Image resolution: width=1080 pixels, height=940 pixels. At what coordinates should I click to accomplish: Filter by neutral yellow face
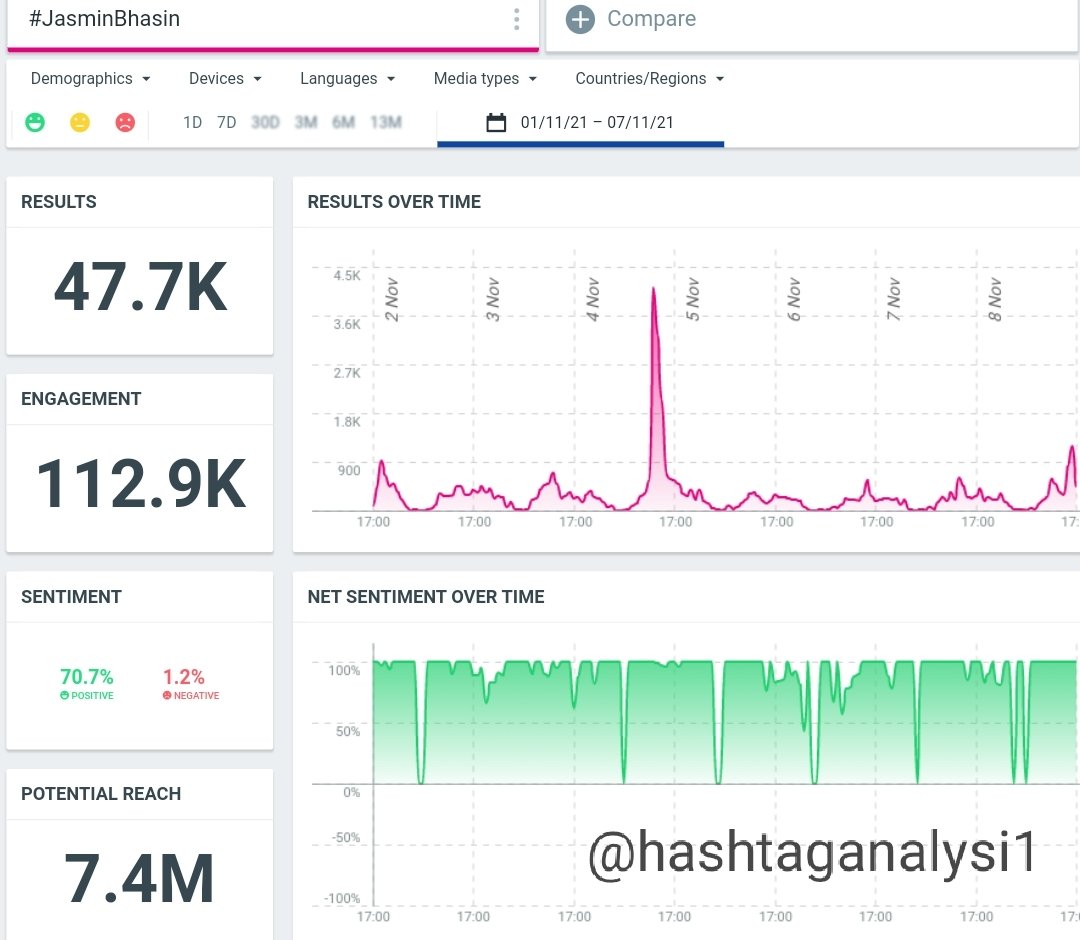pyautogui.click(x=80, y=123)
